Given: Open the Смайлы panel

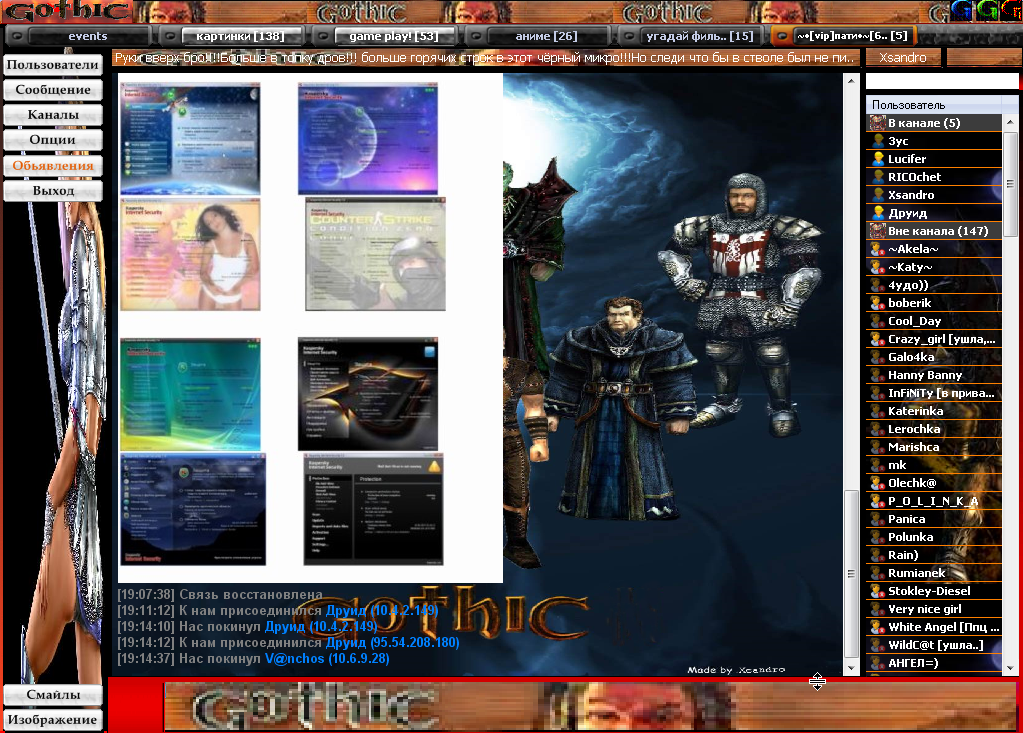Looking at the screenshot, I should point(53,695).
